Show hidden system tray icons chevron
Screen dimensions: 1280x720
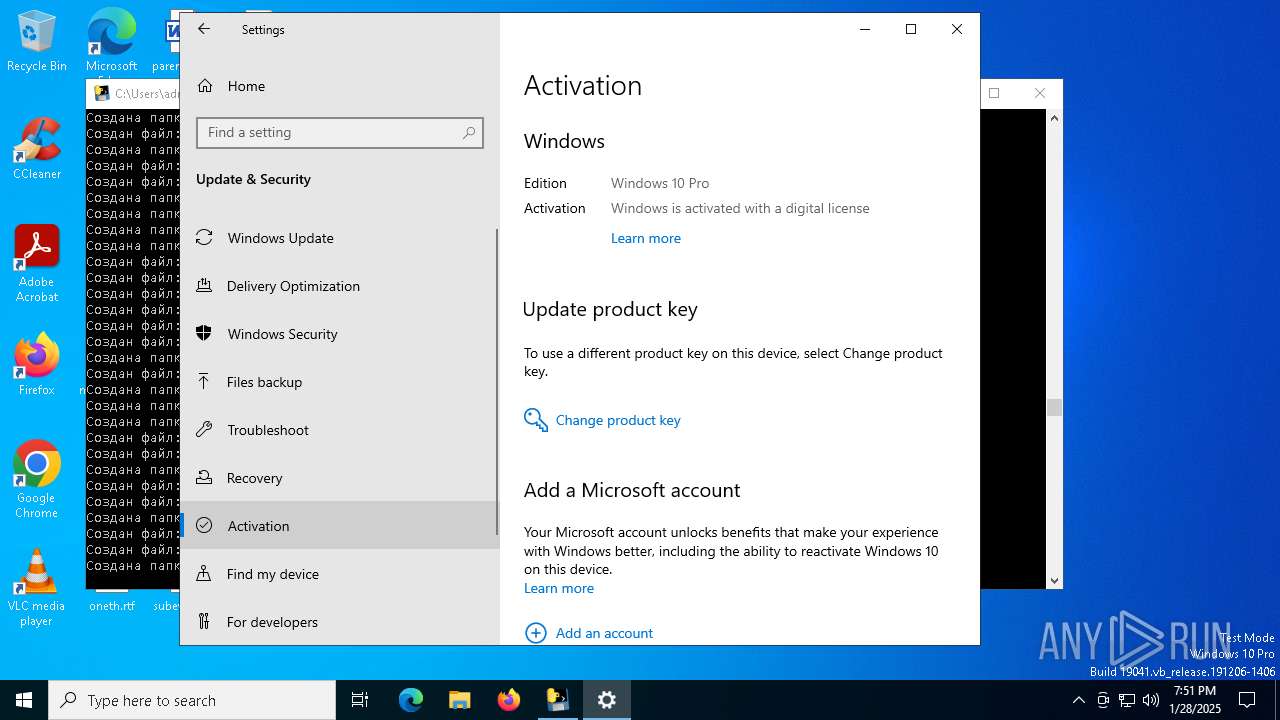(1078, 700)
